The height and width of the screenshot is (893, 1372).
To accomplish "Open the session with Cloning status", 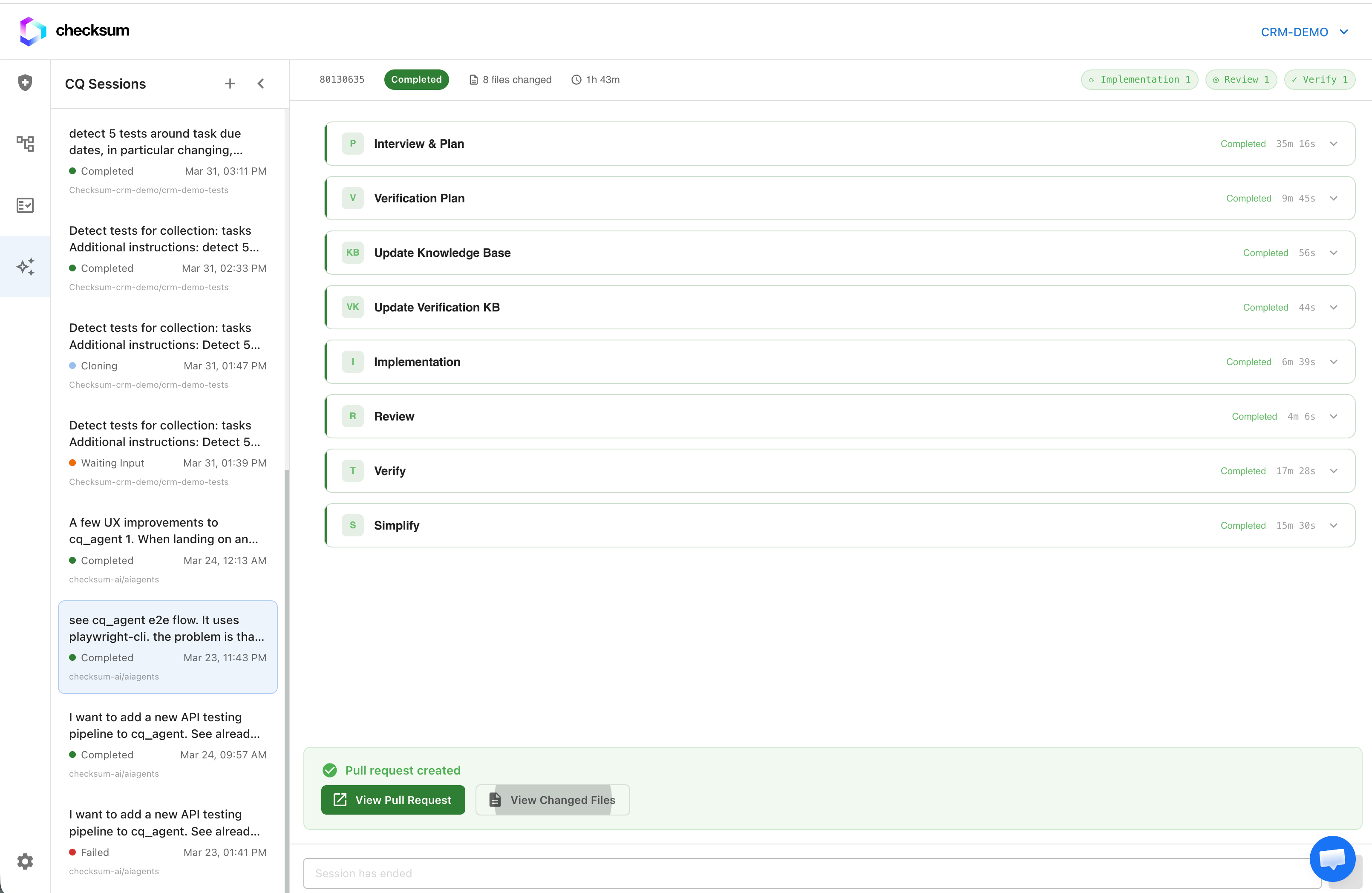I will pyautogui.click(x=167, y=355).
